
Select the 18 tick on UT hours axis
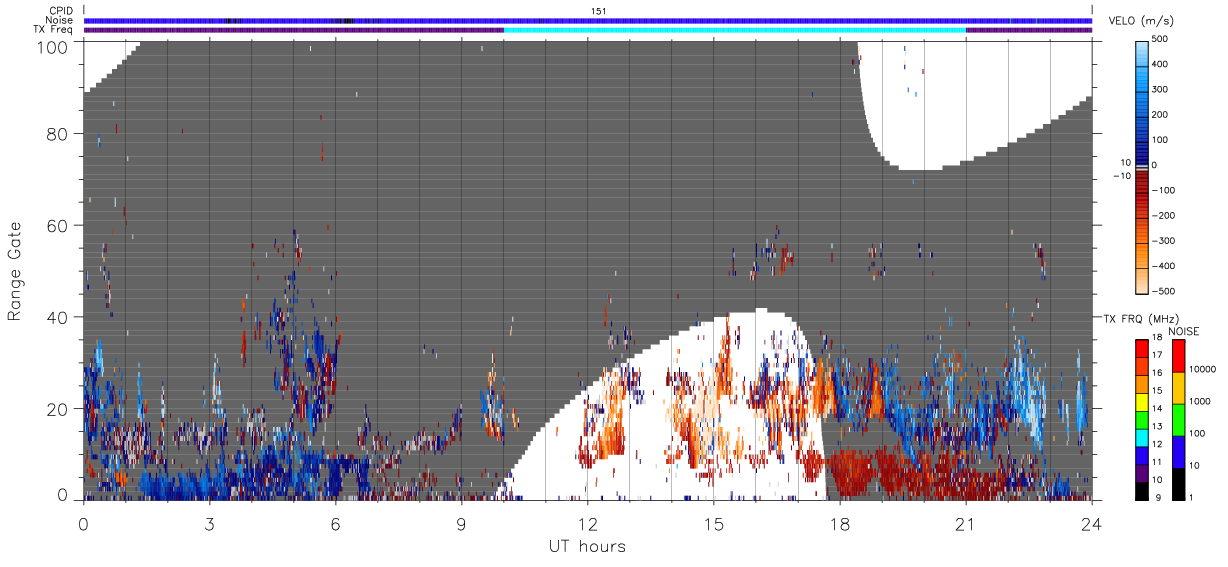(x=839, y=523)
